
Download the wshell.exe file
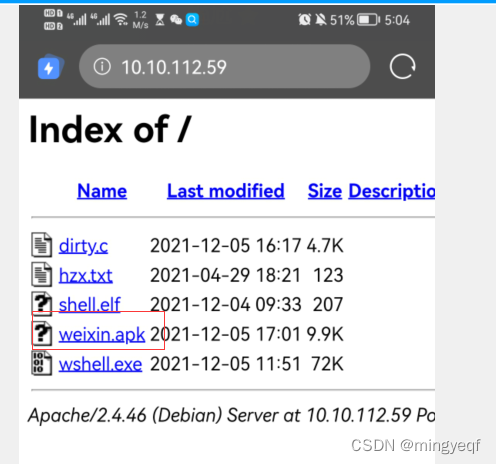pos(100,364)
